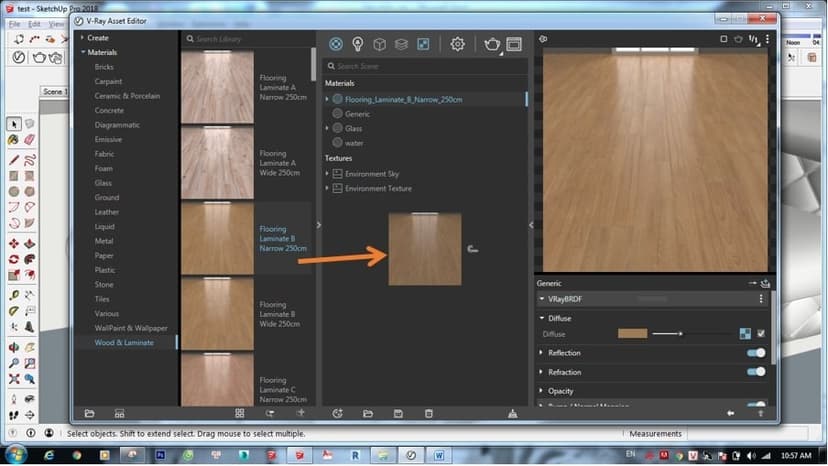This screenshot has height=466, width=828.
Task: Click the Search Library field
Action: pyautogui.click(x=247, y=39)
